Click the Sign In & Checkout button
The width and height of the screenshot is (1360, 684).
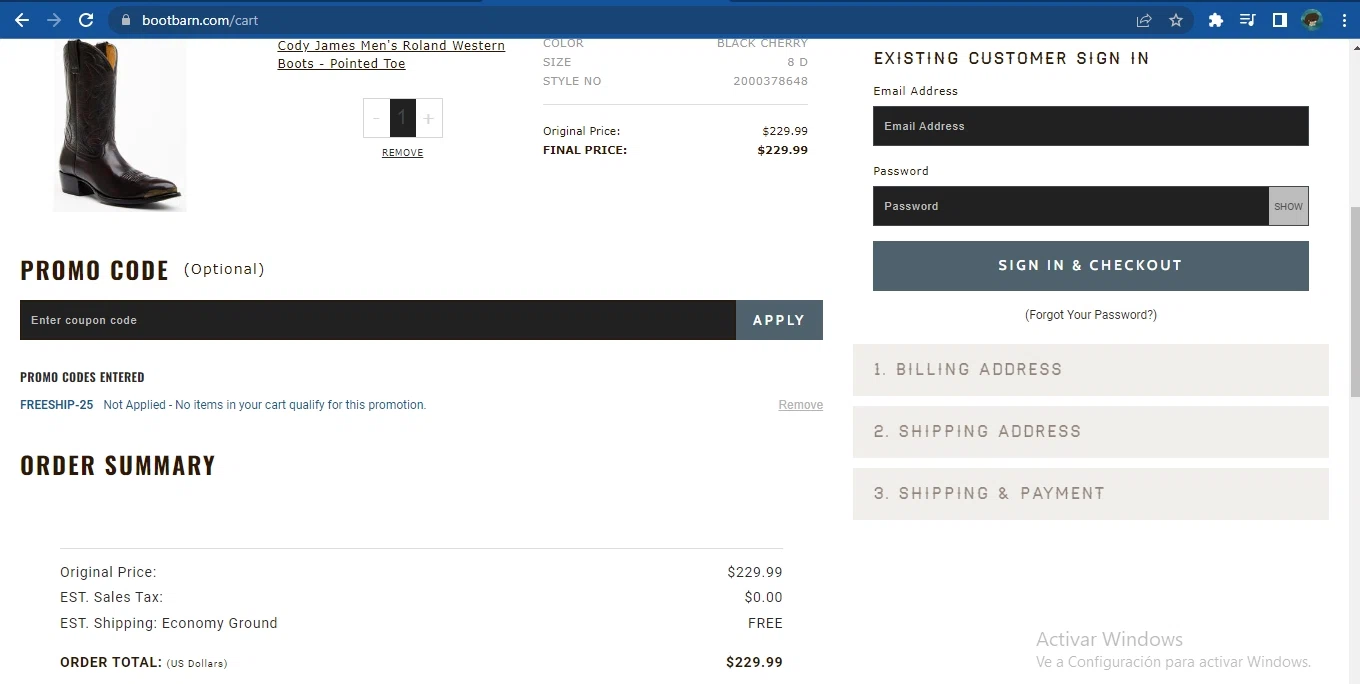(x=1090, y=266)
